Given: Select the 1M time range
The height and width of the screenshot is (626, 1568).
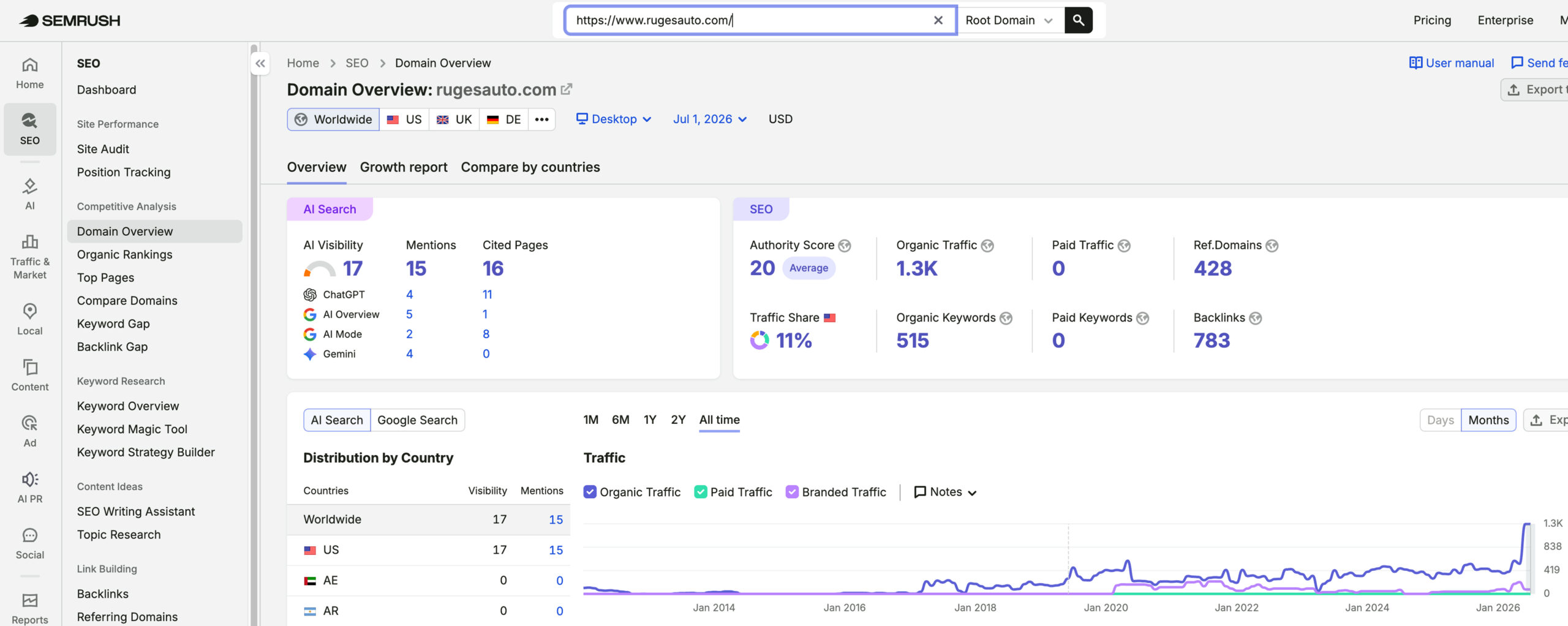Looking at the screenshot, I should pos(590,420).
